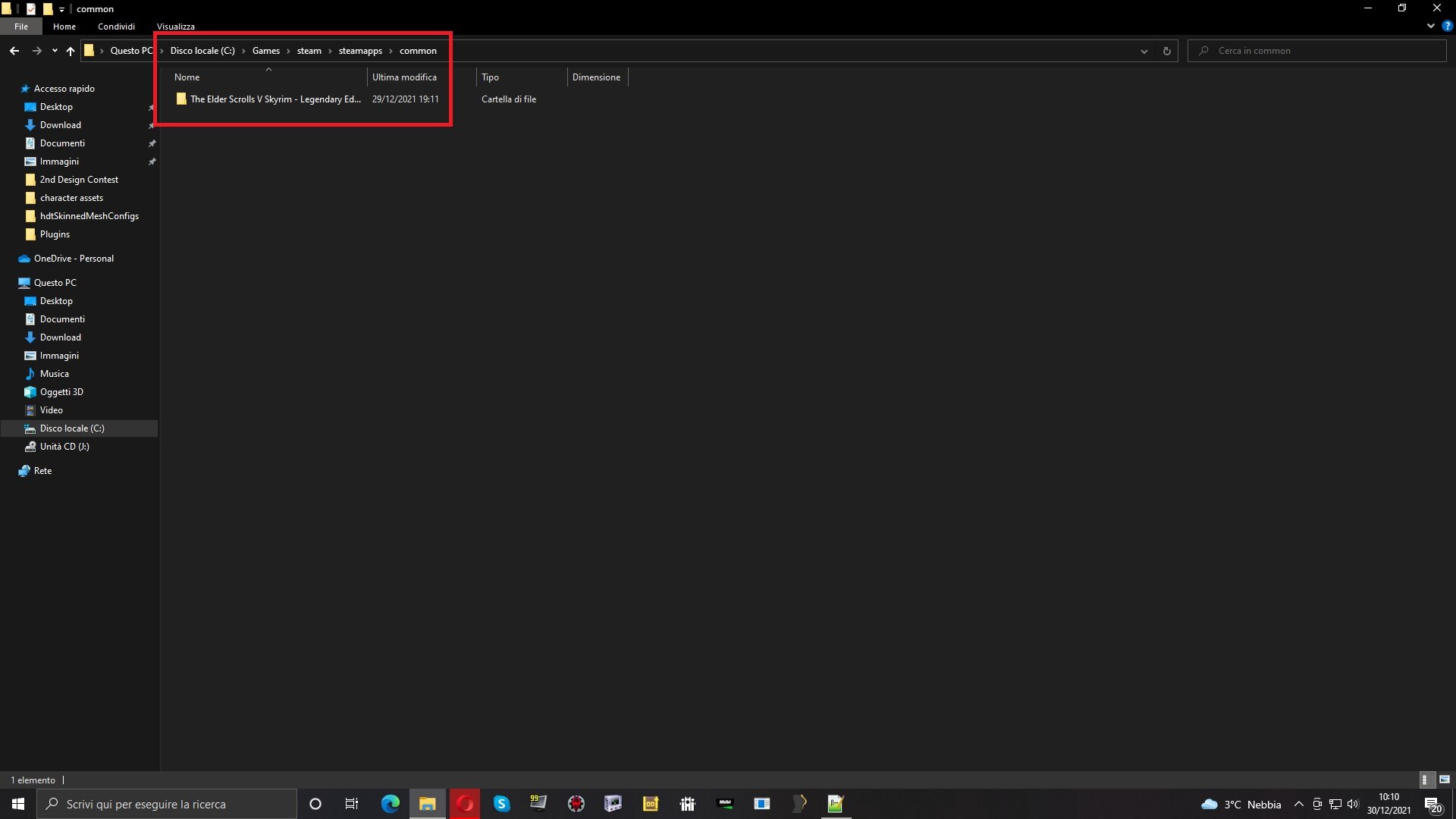Open the Home ribbon tab
The width and height of the screenshot is (1456, 819).
64,27
